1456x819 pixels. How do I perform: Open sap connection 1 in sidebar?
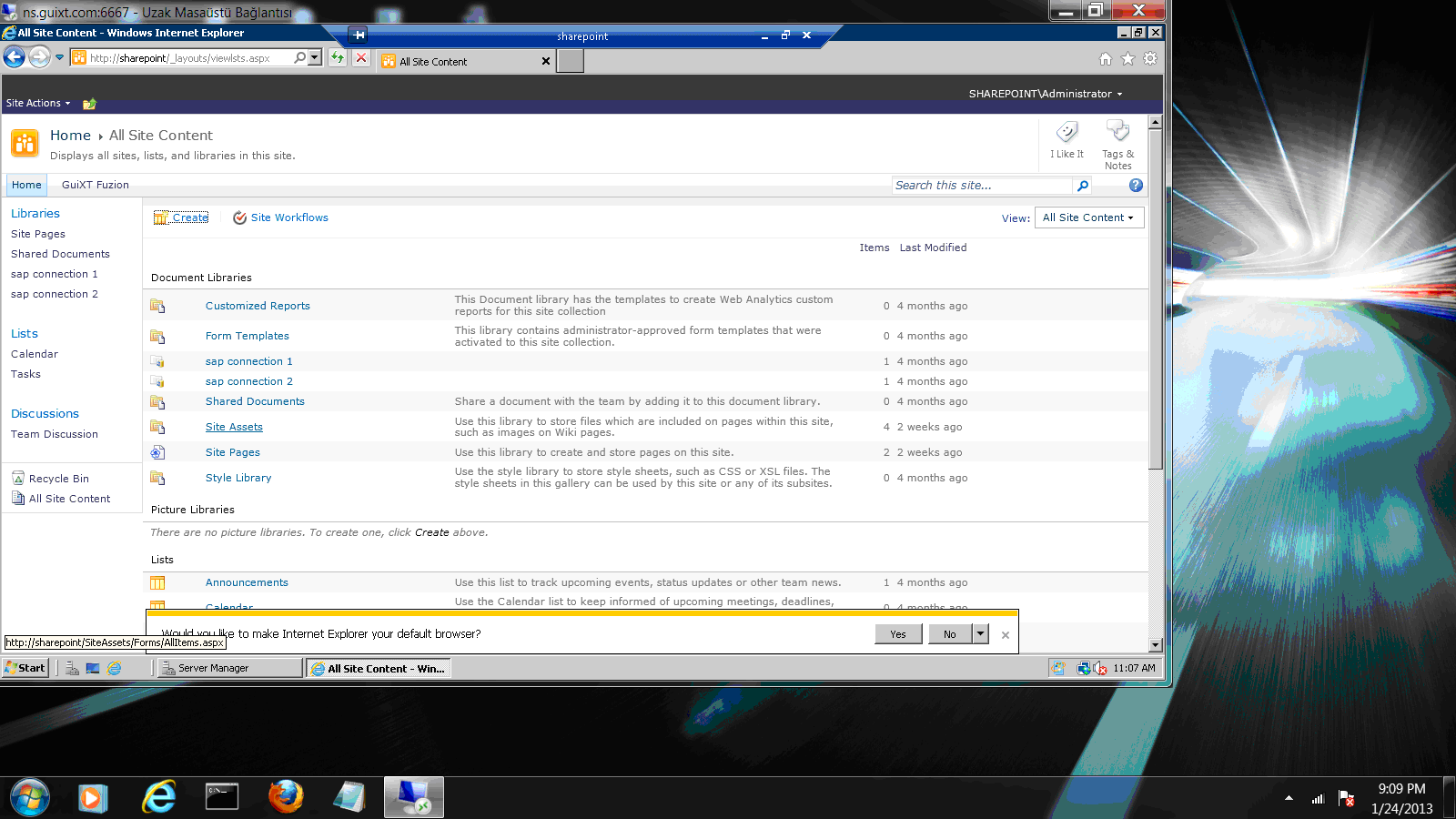55,274
